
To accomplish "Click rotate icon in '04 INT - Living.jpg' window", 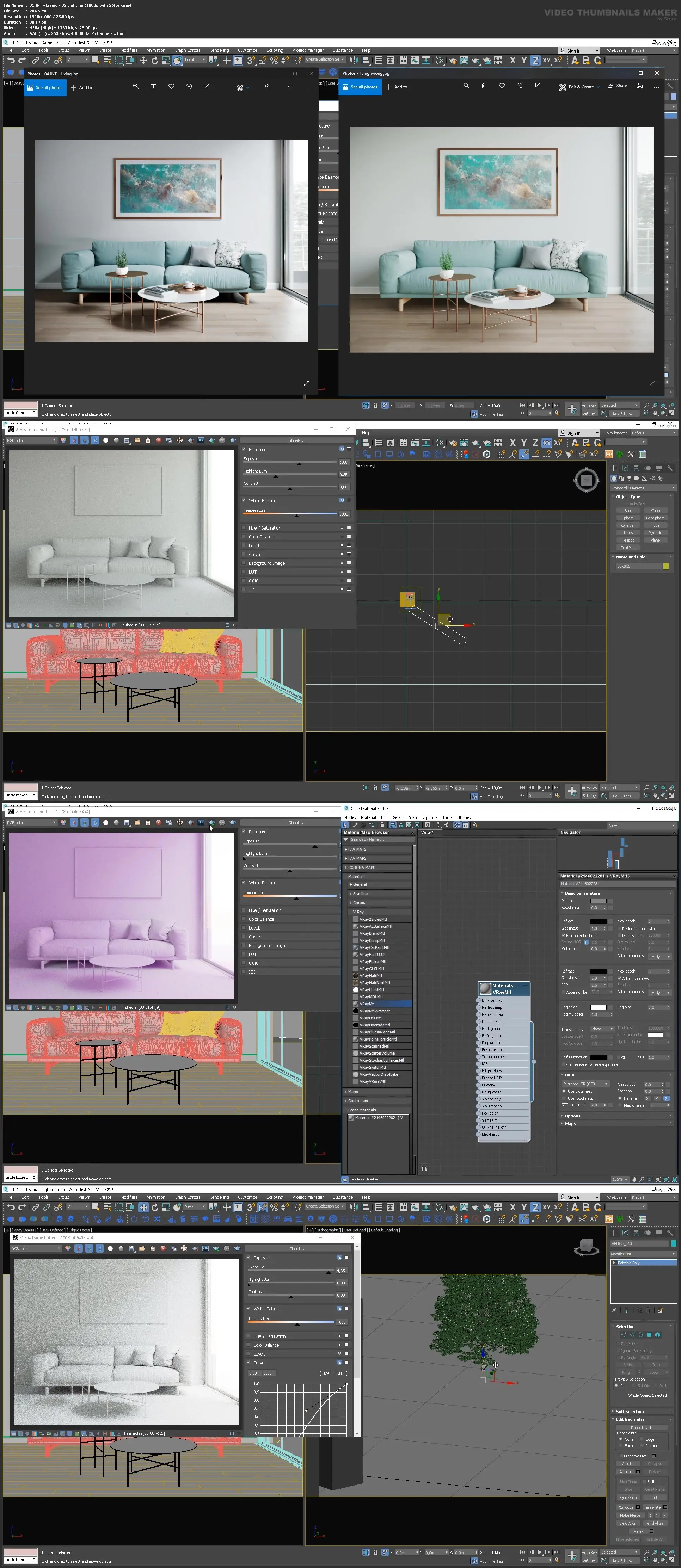I will click(189, 86).
